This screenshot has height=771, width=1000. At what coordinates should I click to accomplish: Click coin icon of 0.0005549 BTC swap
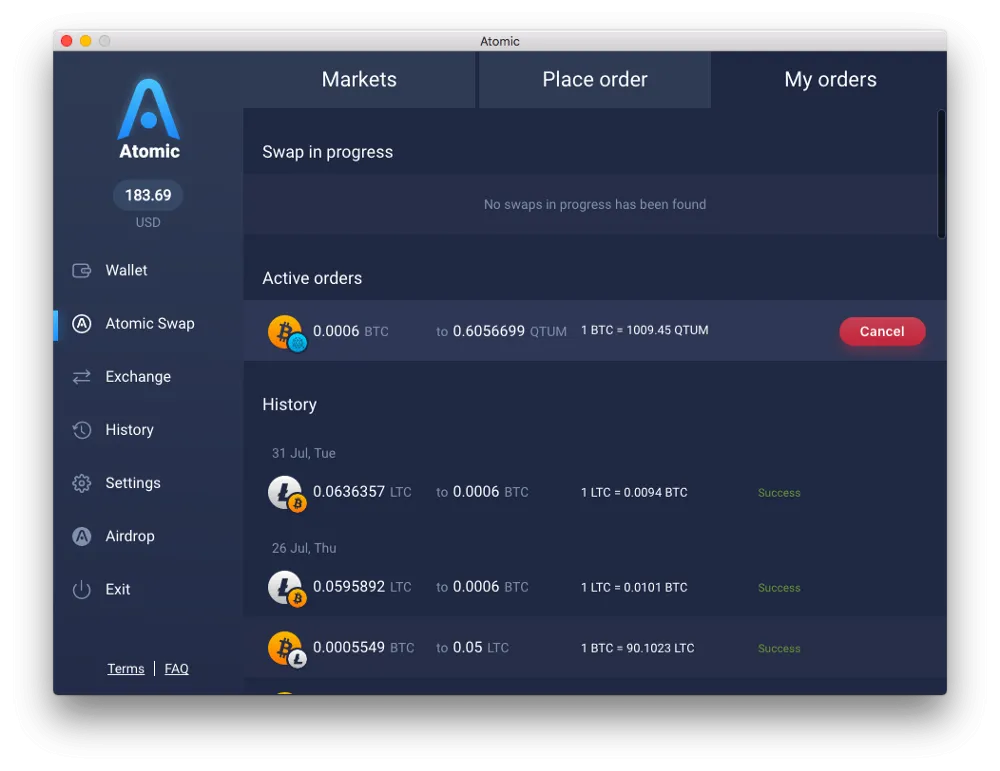tap(287, 649)
